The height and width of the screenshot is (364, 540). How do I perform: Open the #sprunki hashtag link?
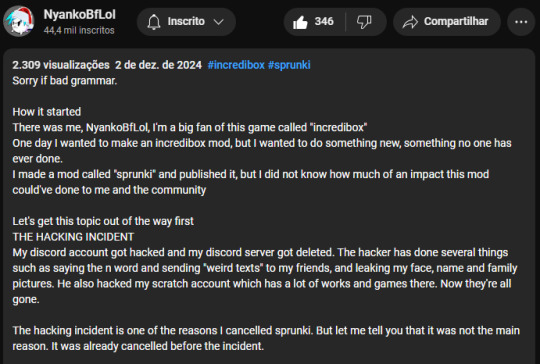[x=289, y=65]
